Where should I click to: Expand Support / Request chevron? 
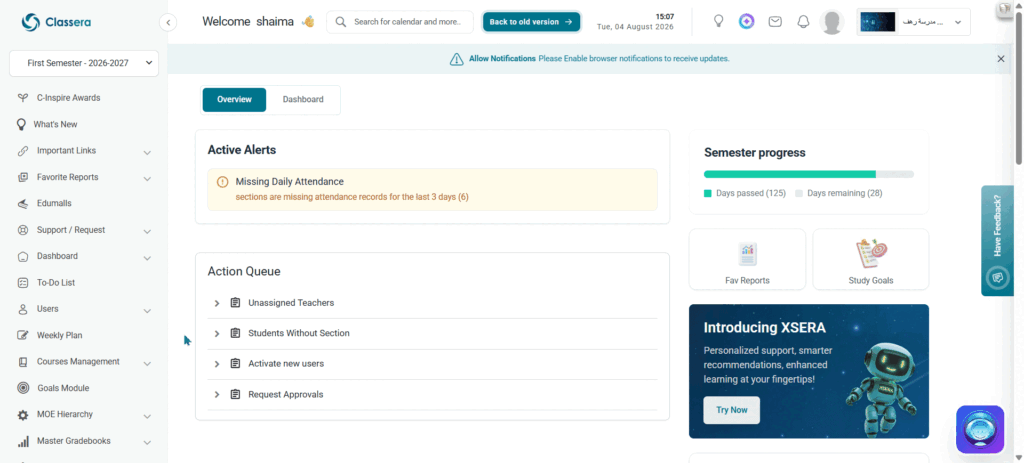(x=147, y=231)
